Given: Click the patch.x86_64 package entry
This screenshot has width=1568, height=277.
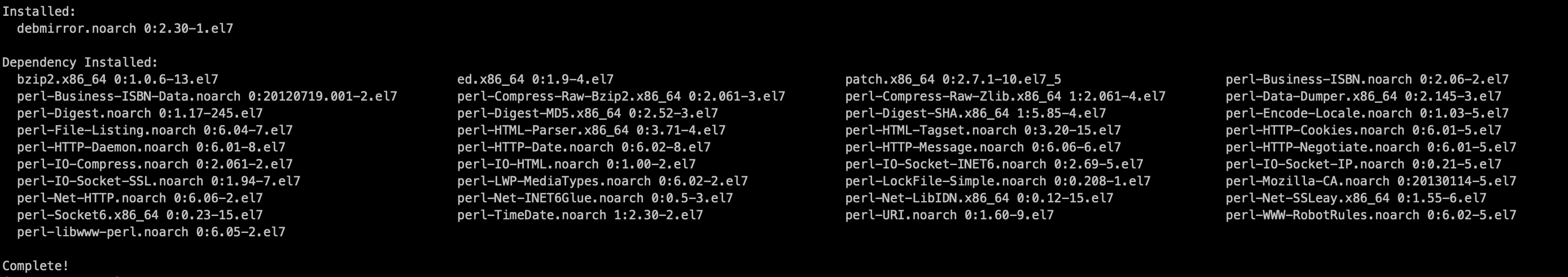Looking at the screenshot, I should pos(953,79).
